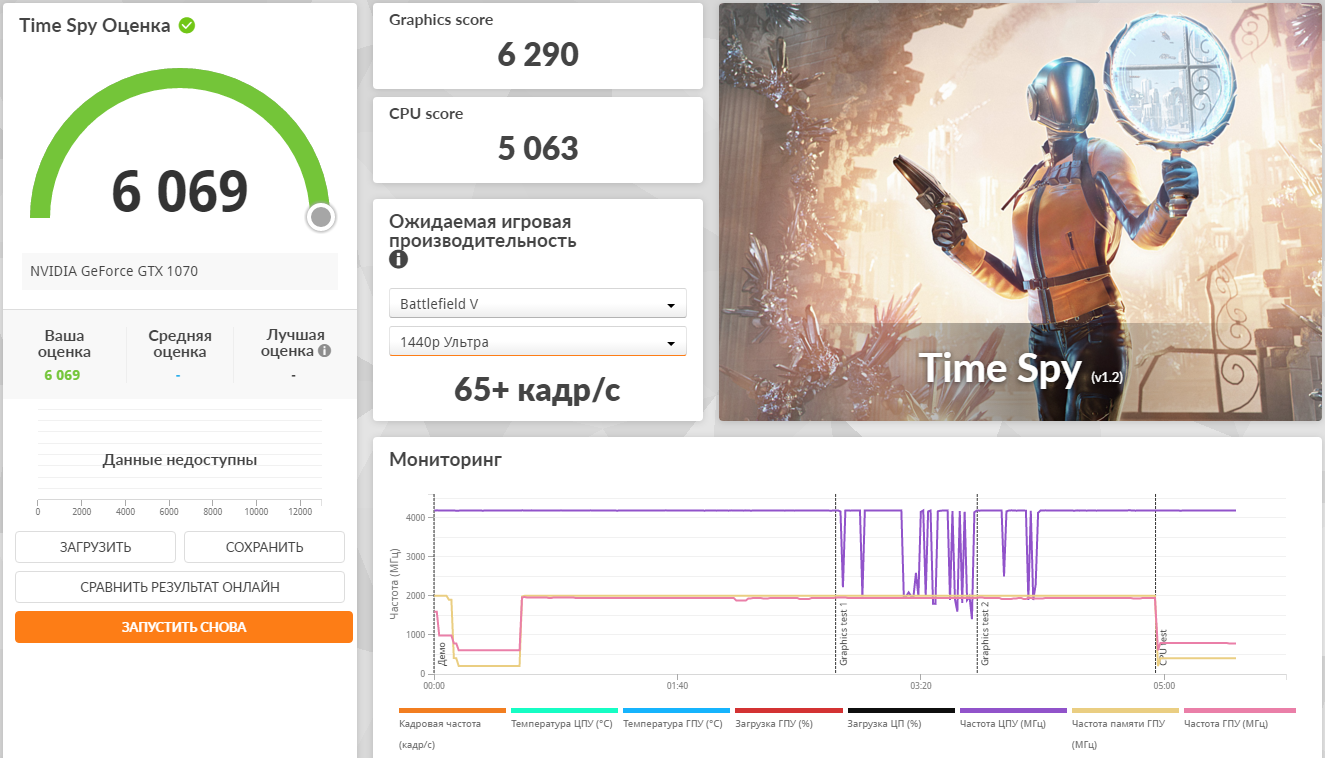Click the CPU test timeline marker
This screenshot has height=758, width=1325.
(1163, 647)
